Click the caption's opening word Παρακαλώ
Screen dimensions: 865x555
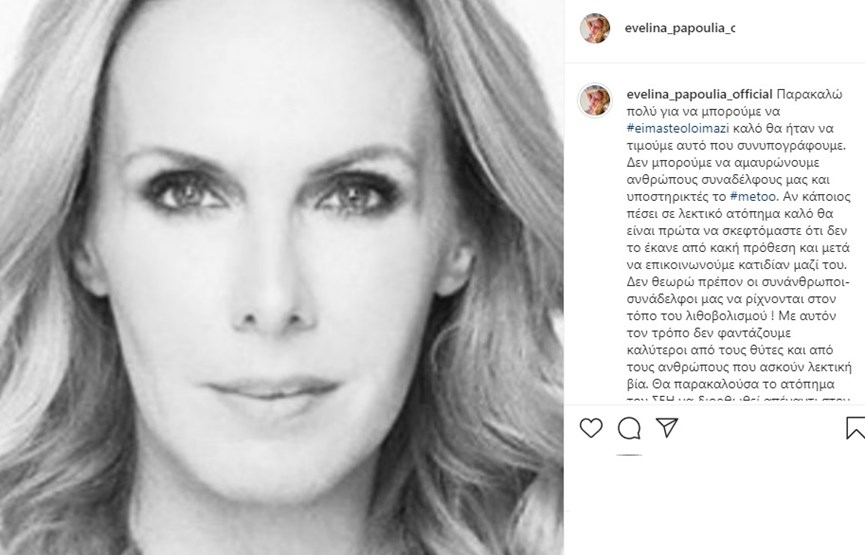pyautogui.click(x=809, y=94)
